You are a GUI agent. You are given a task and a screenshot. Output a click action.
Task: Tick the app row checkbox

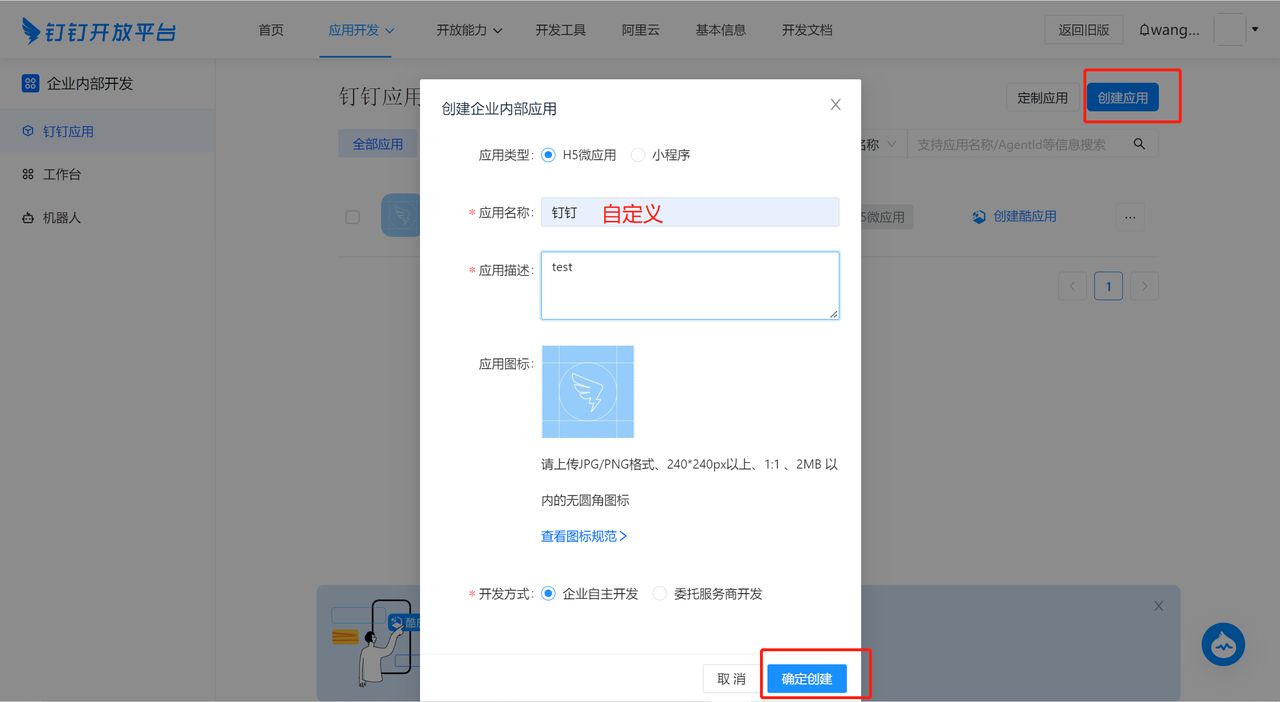tap(352, 217)
